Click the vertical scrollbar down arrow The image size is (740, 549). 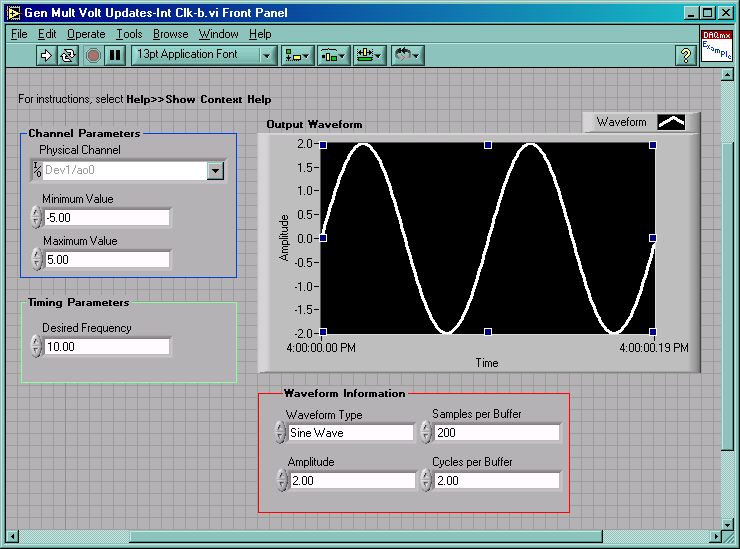pyautogui.click(x=727, y=524)
